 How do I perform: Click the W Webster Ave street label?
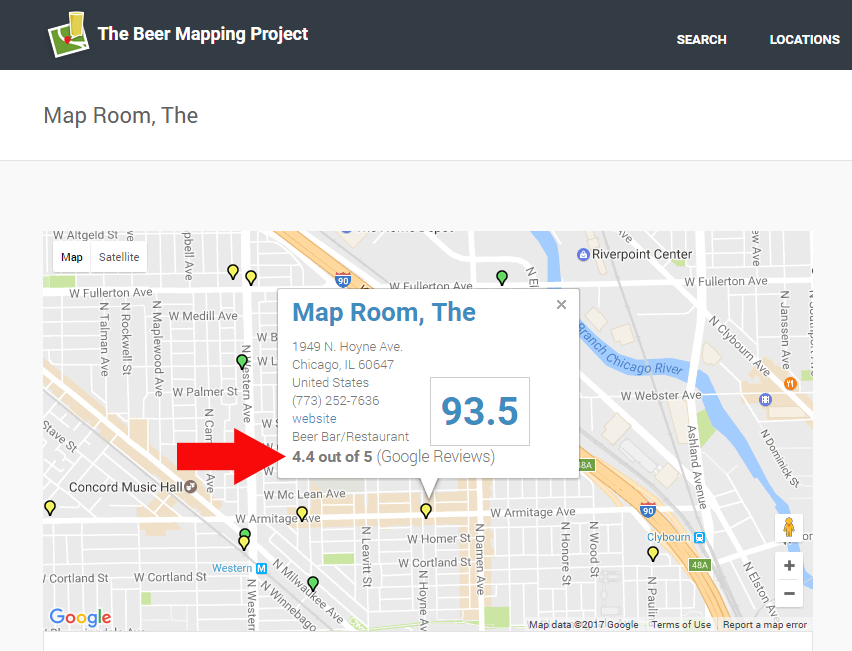(x=661, y=396)
